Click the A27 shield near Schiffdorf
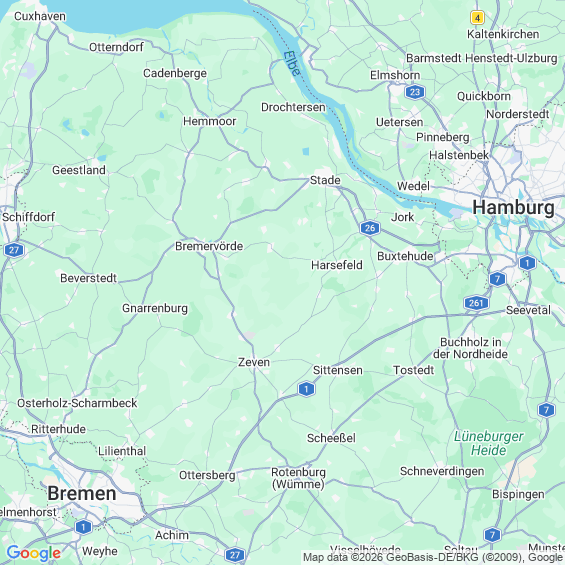 pos(14,250)
